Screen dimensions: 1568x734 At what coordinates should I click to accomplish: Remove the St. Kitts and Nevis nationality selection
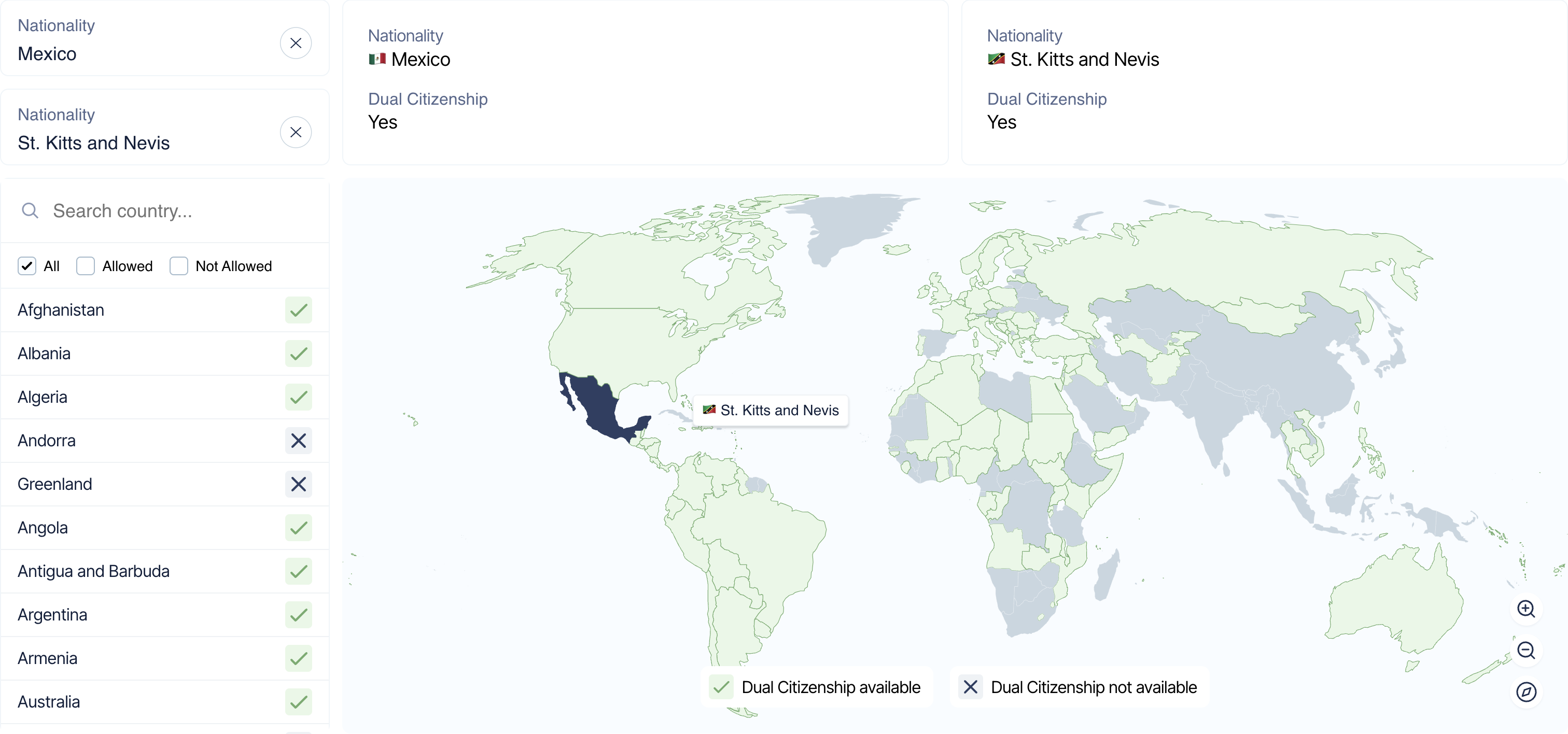tap(296, 132)
